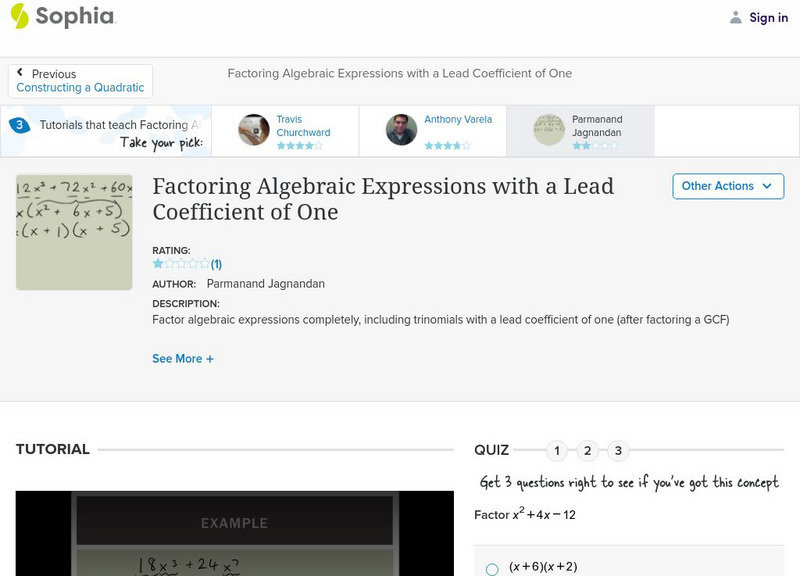
Task: Go to quiz question 2
Action: click(x=588, y=450)
